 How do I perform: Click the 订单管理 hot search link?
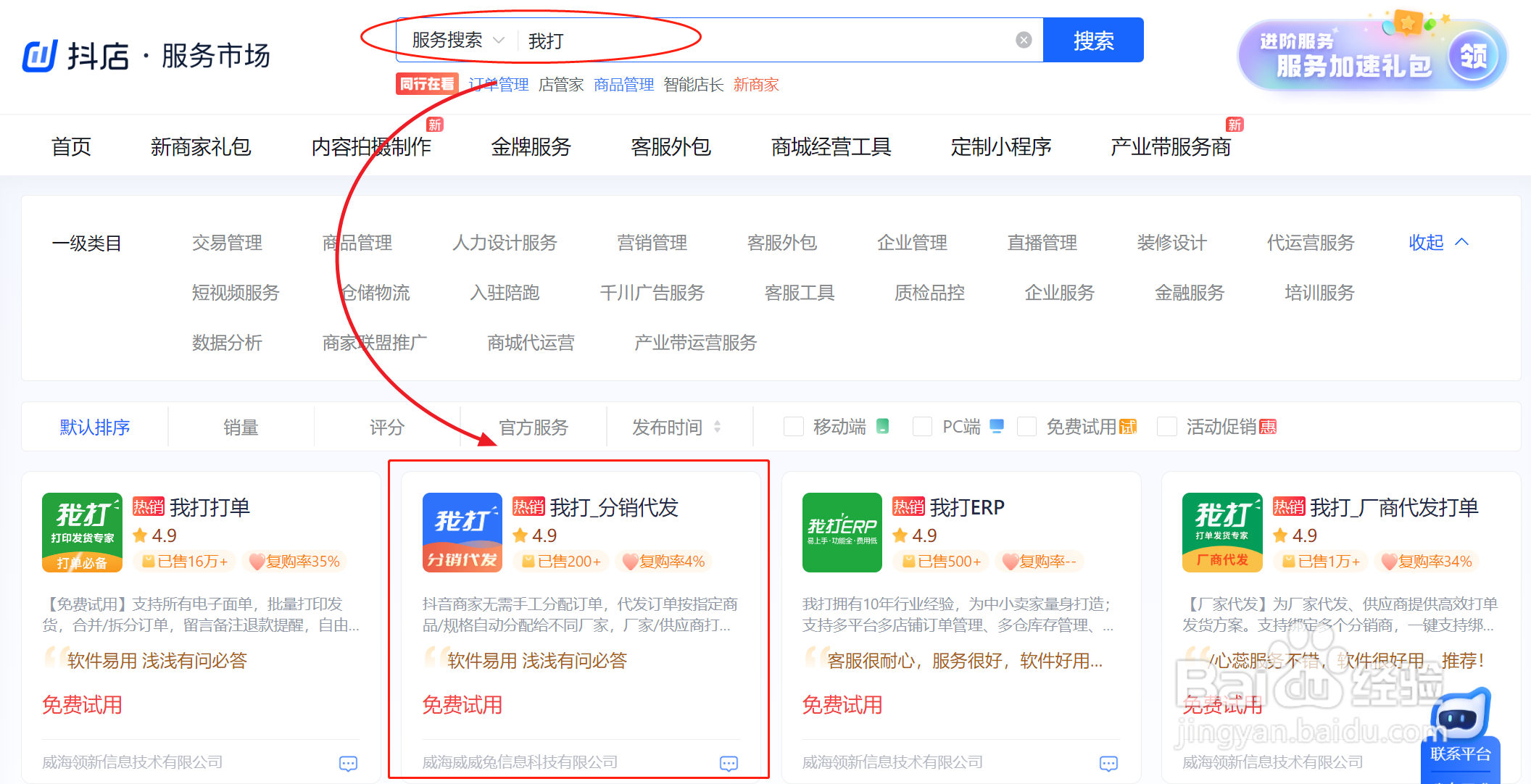tap(499, 85)
